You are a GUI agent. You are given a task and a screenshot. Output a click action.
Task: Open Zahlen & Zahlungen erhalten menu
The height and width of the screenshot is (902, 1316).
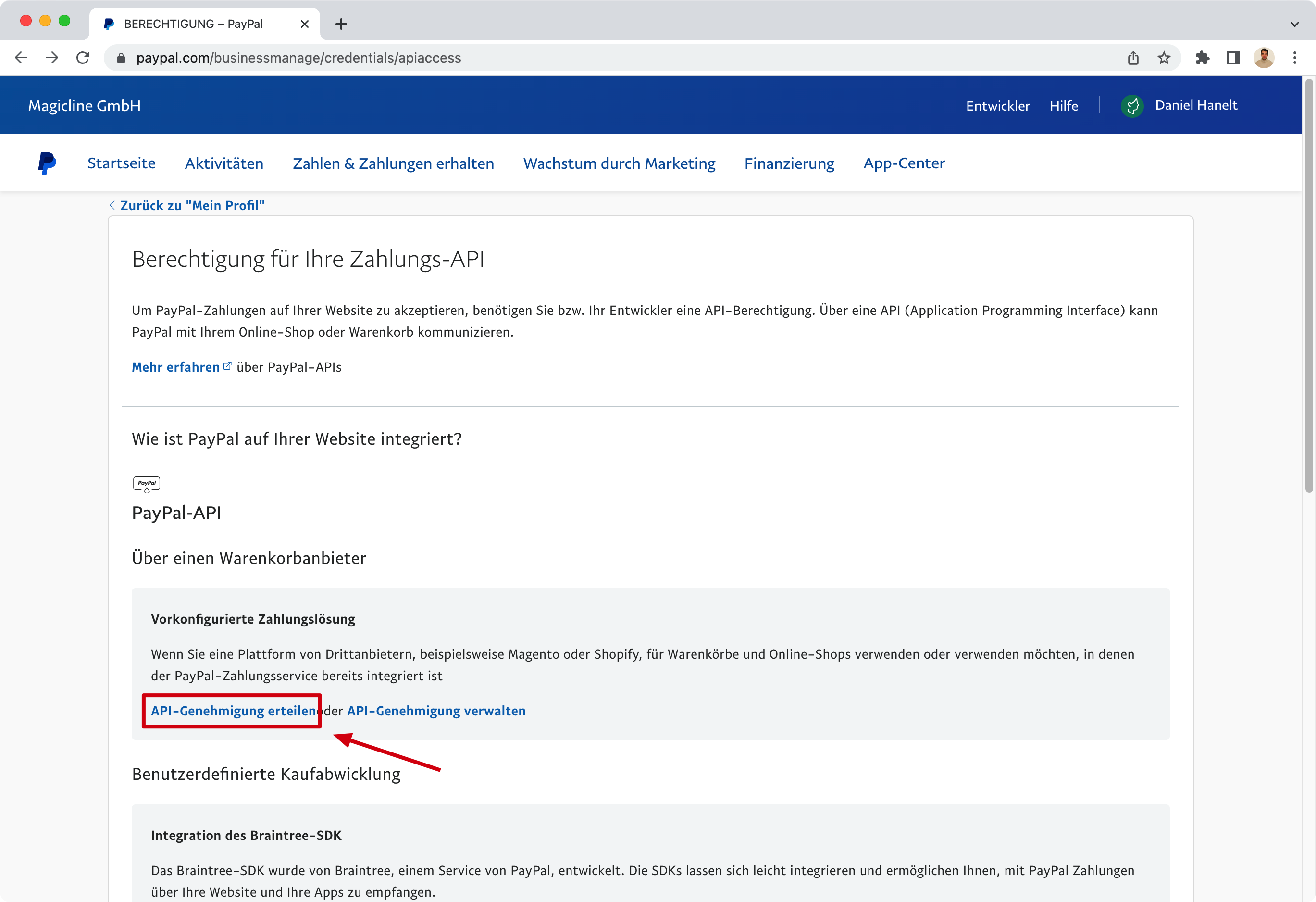coord(393,163)
